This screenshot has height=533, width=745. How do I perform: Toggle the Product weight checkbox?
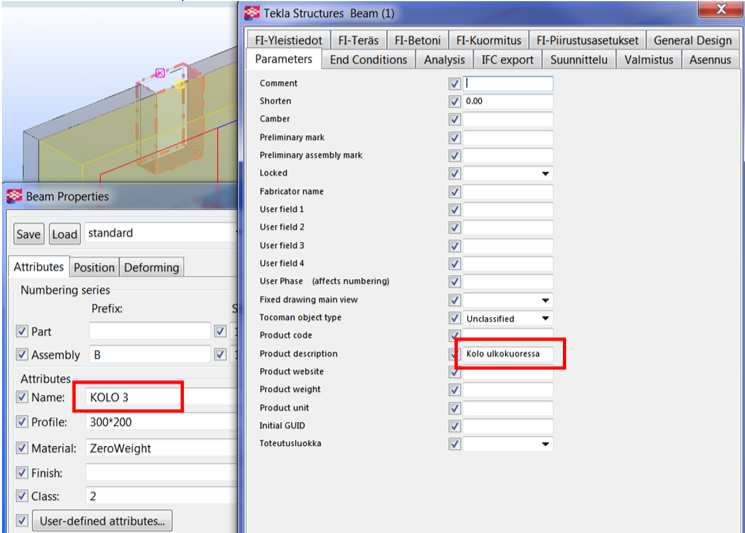click(455, 390)
